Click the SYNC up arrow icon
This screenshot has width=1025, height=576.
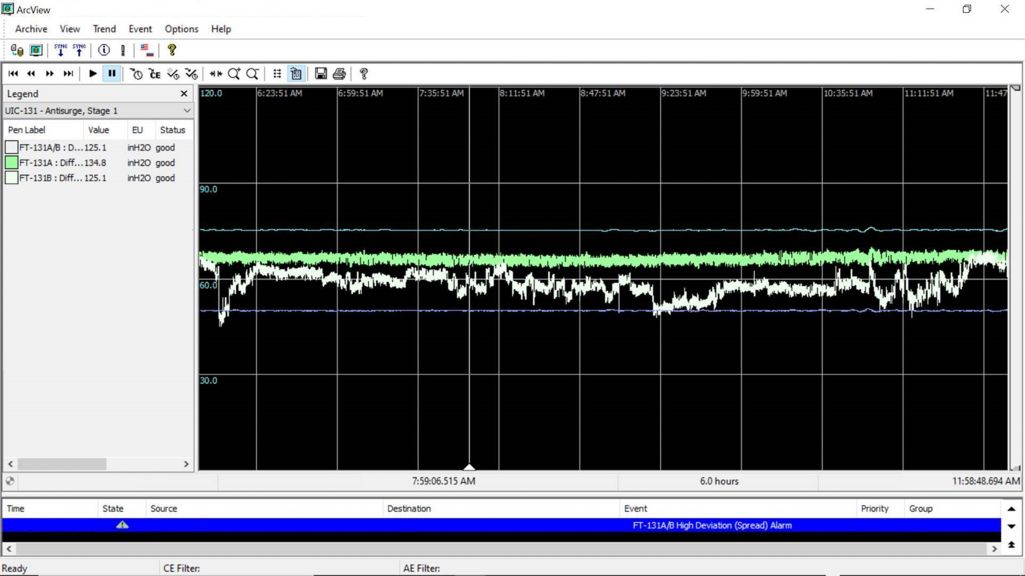[79, 50]
